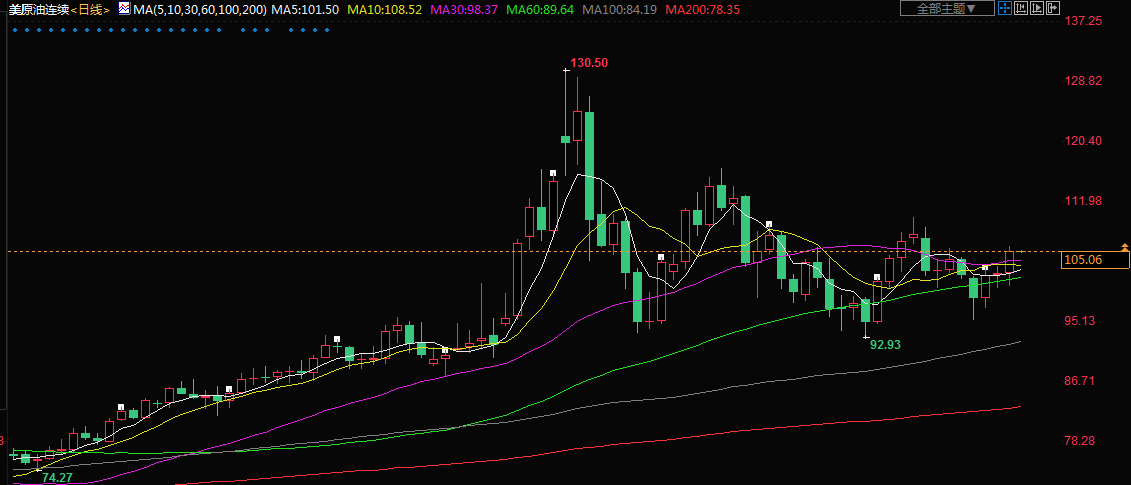Click the 74.27 low price label
This screenshot has height=485, width=1131.
point(57,478)
